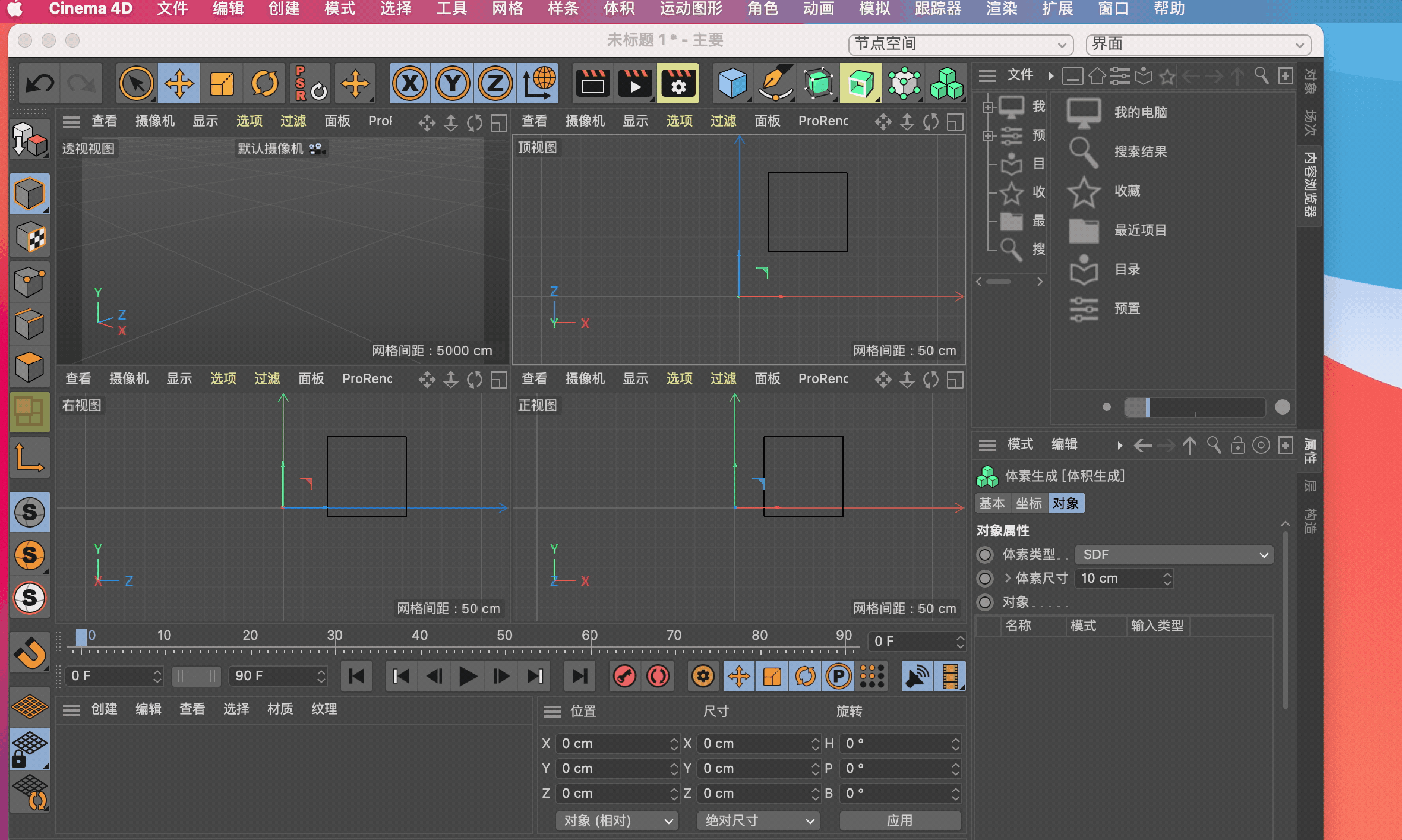Image resolution: width=1402 pixels, height=840 pixels.
Task: Click Render View clapperboard icon
Action: [x=592, y=84]
